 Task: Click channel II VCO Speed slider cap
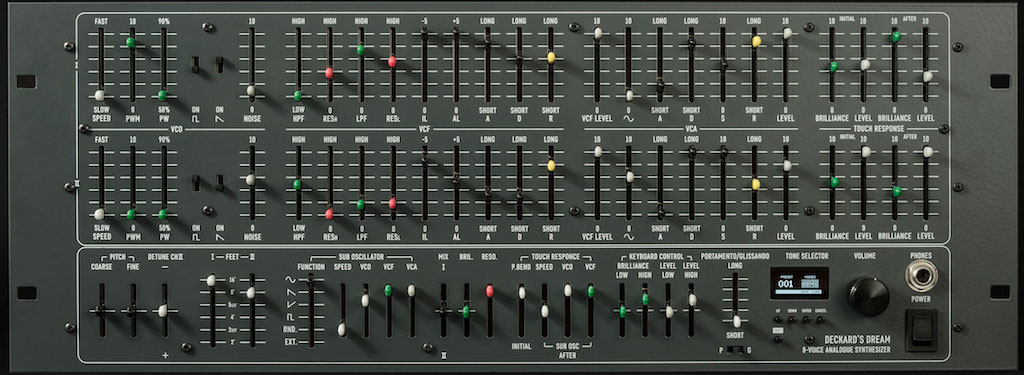(x=99, y=214)
